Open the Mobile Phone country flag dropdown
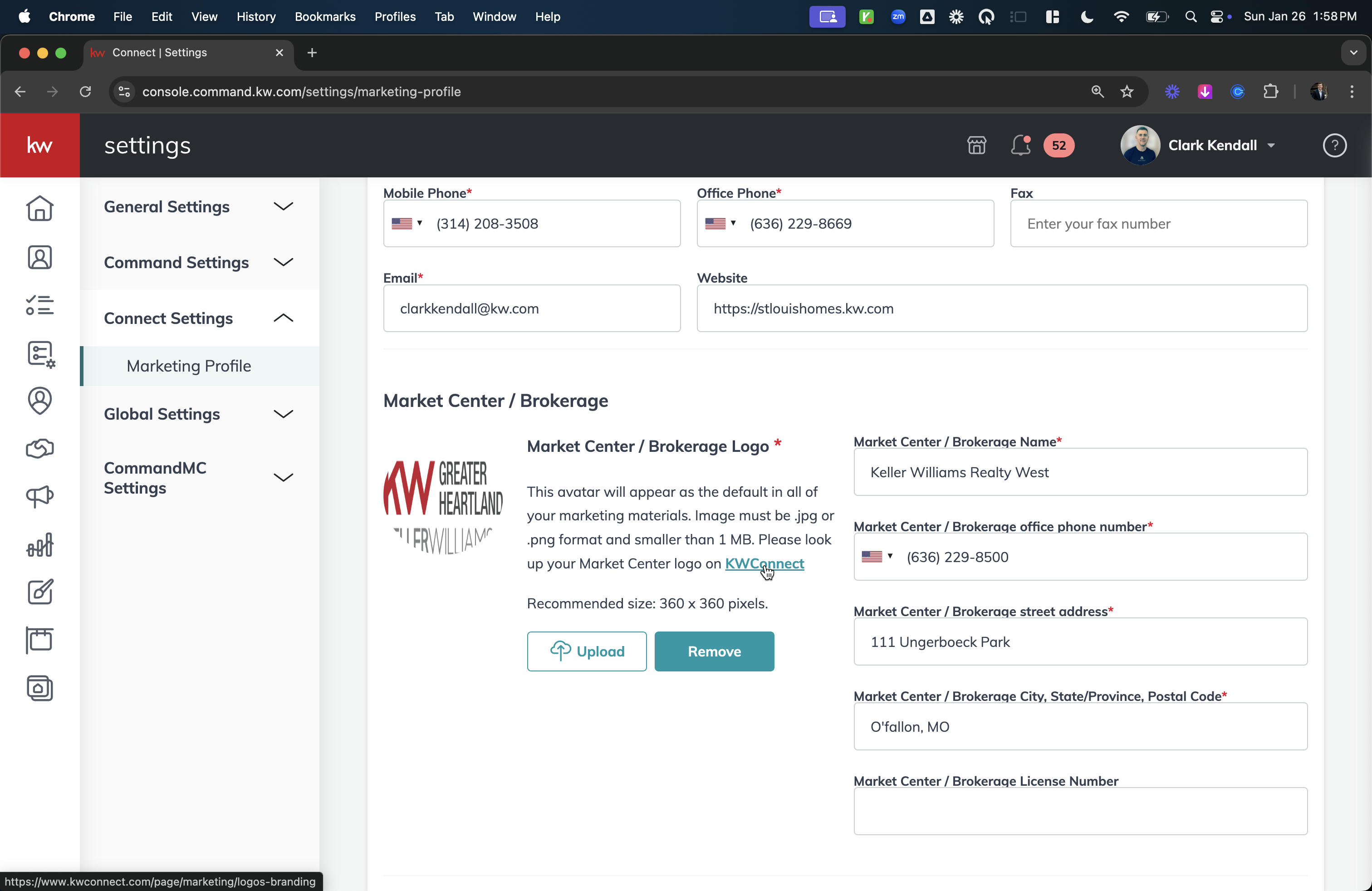Image resolution: width=1372 pixels, height=891 pixels. (407, 224)
